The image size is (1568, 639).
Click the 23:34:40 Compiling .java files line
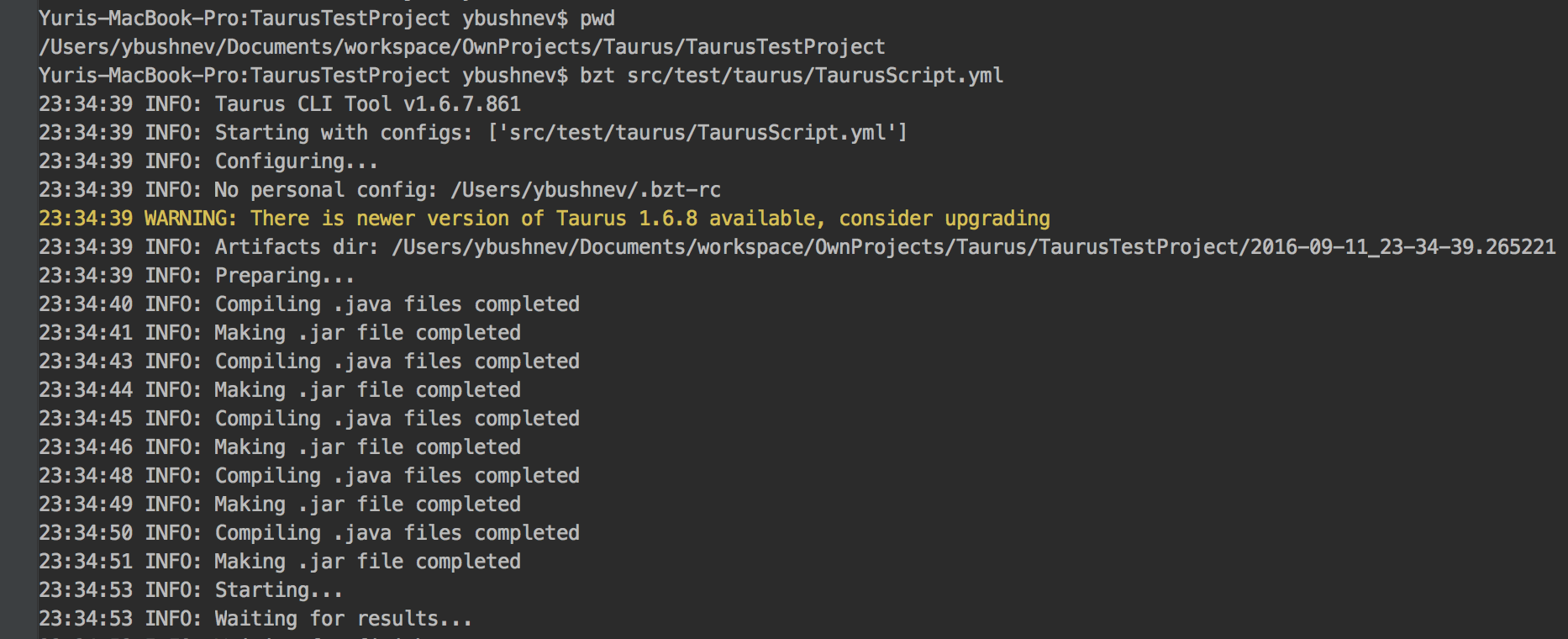tap(309, 304)
